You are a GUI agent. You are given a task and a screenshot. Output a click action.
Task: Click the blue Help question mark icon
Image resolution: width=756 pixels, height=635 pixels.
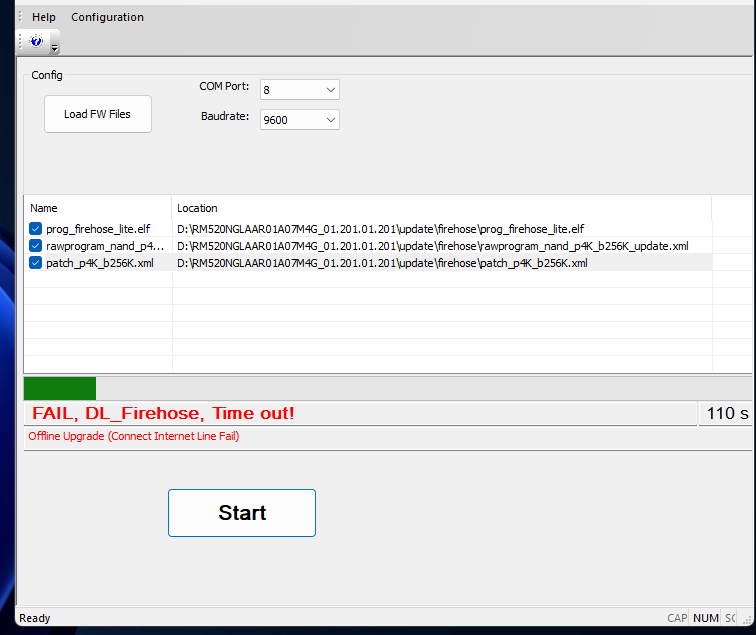(36, 41)
